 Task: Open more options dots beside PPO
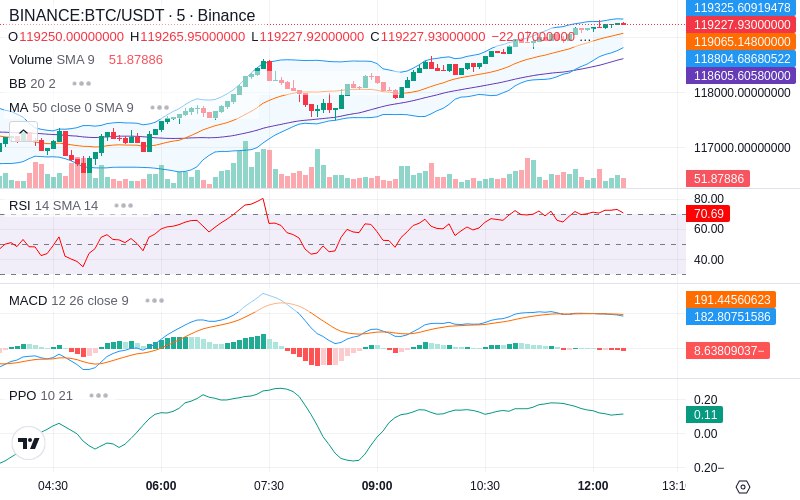tap(98, 395)
